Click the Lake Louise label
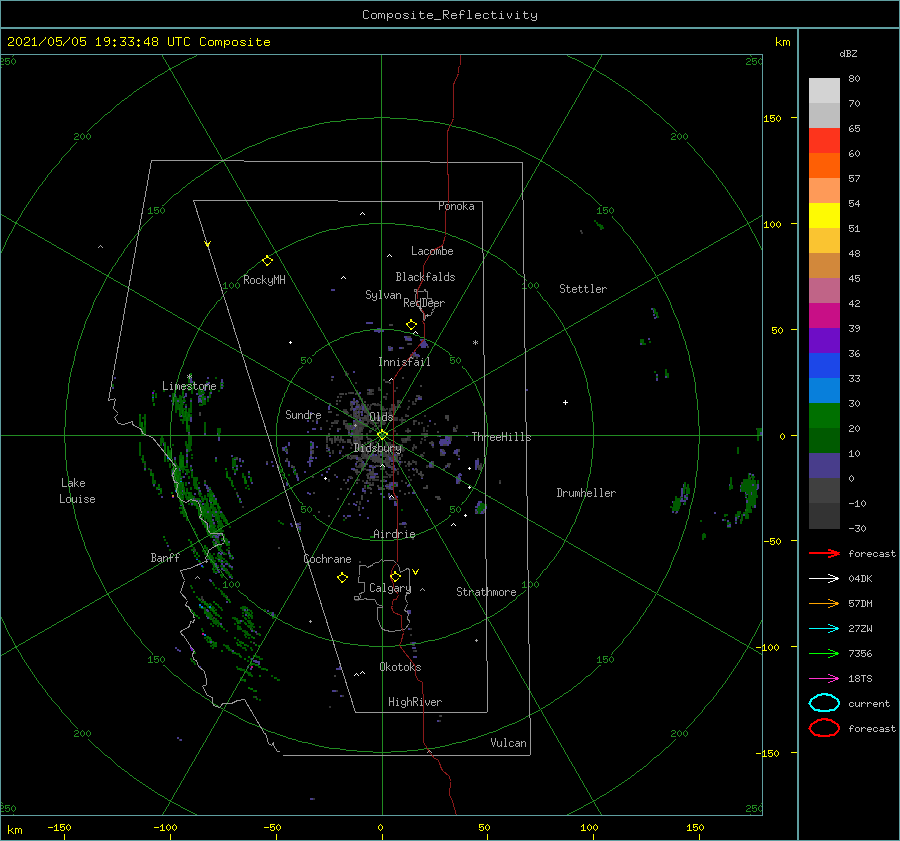This screenshot has width=900, height=841. coord(77,491)
